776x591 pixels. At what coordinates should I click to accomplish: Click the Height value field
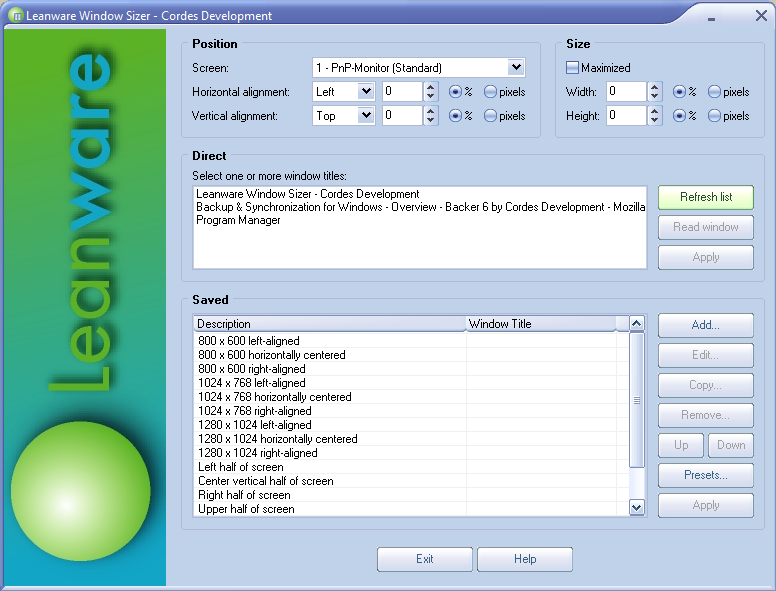coord(627,116)
